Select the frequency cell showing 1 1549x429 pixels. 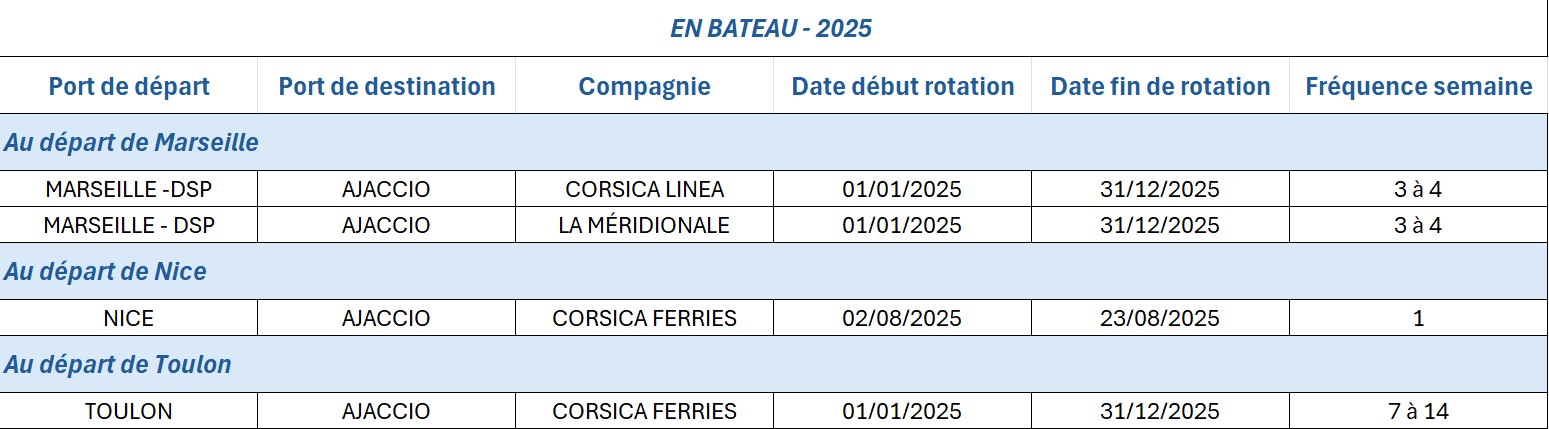coord(1418,318)
